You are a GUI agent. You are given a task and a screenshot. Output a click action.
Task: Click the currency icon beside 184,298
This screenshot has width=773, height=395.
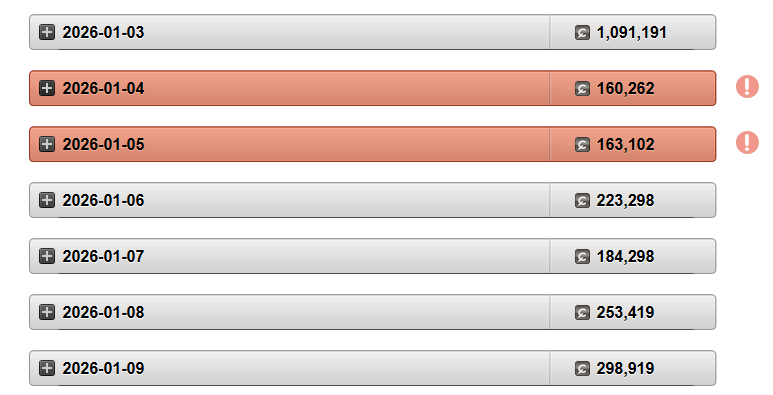tap(582, 256)
